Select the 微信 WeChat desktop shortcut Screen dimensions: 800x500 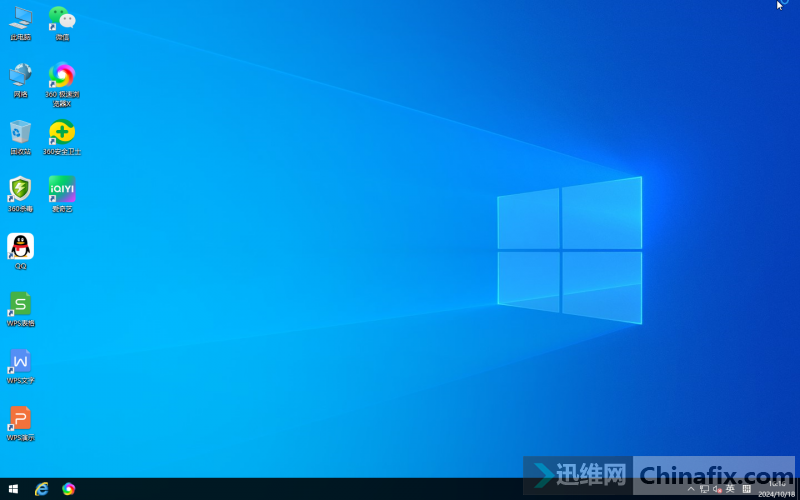coord(62,23)
